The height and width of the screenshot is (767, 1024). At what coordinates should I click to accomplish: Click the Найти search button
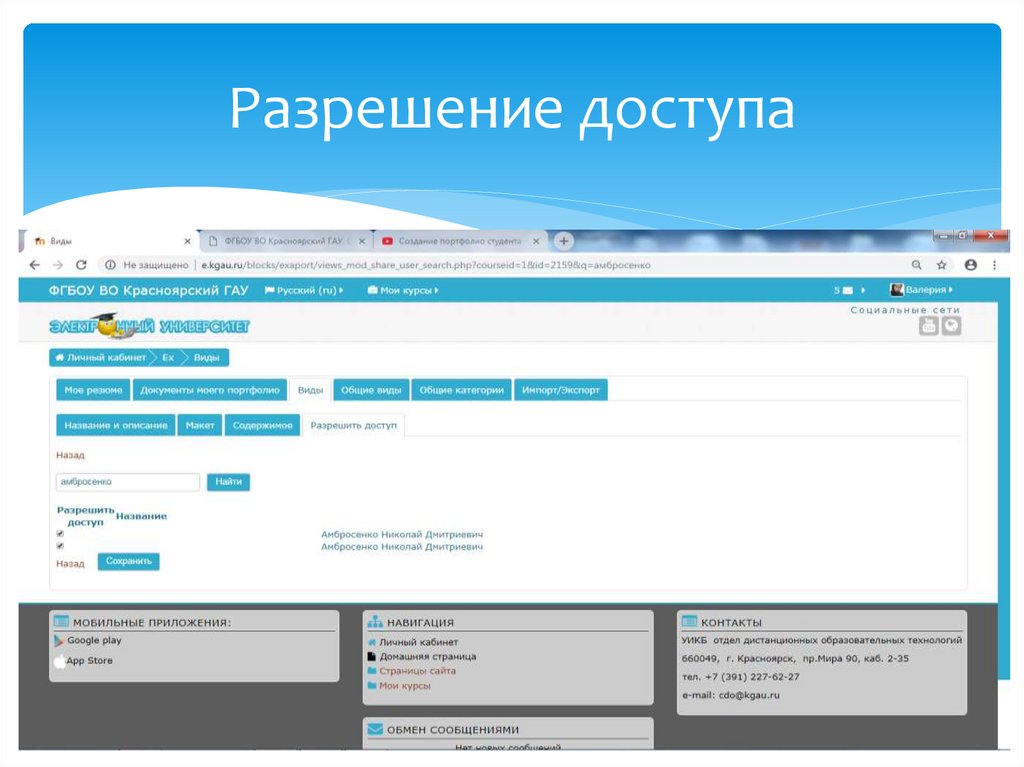click(x=229, y=482)
